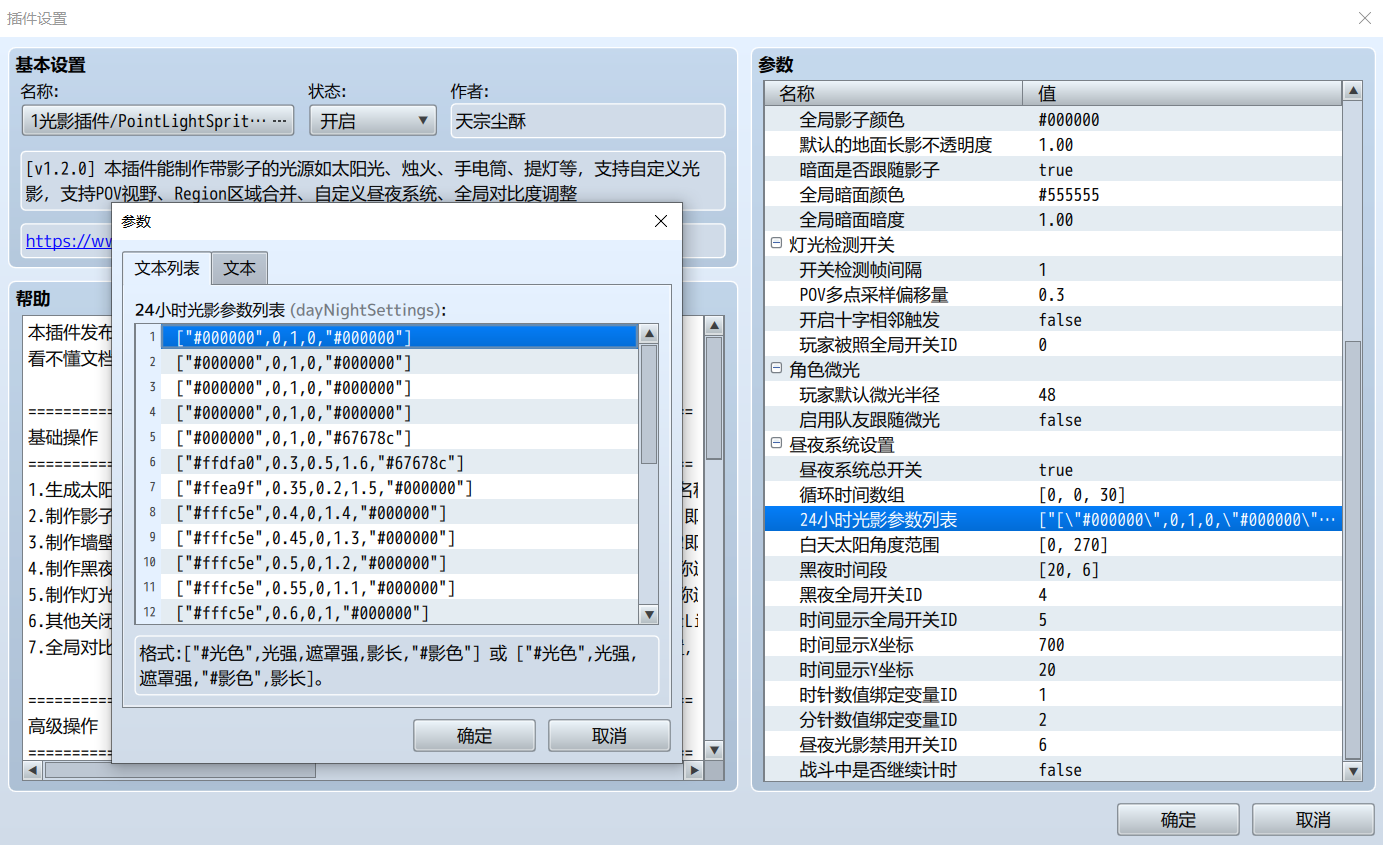This screenshot has height=845, width=1383.
Task: Click the up arrow of the 帮助 panel scrollbar
Action: click(x=714, y=325)
